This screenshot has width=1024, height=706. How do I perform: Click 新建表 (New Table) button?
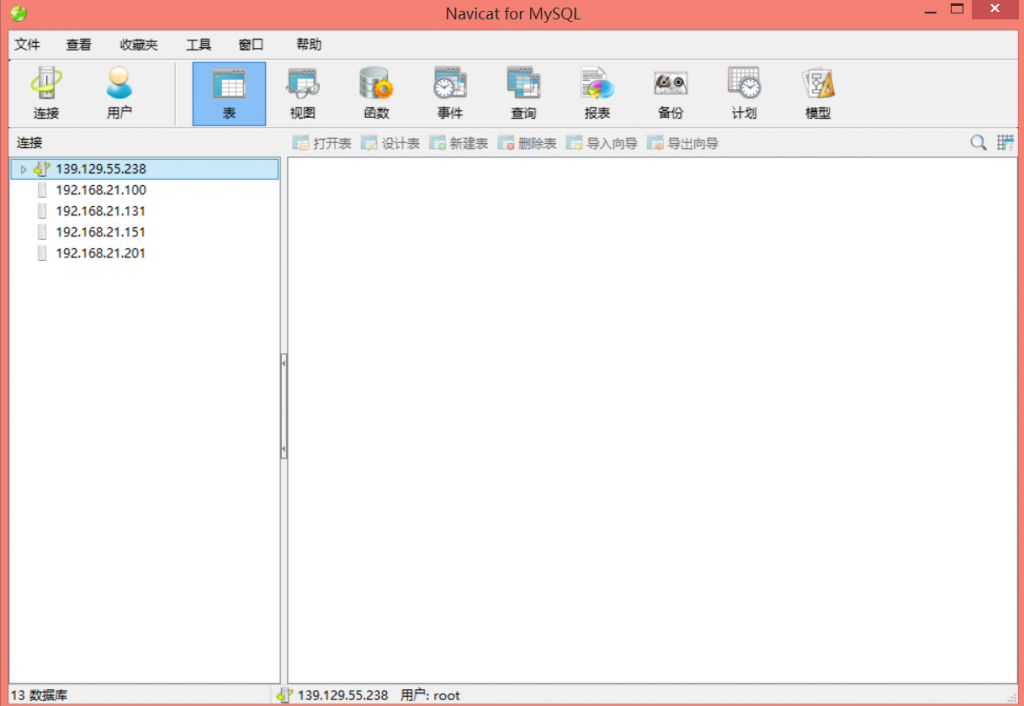(x=458, y=143)
